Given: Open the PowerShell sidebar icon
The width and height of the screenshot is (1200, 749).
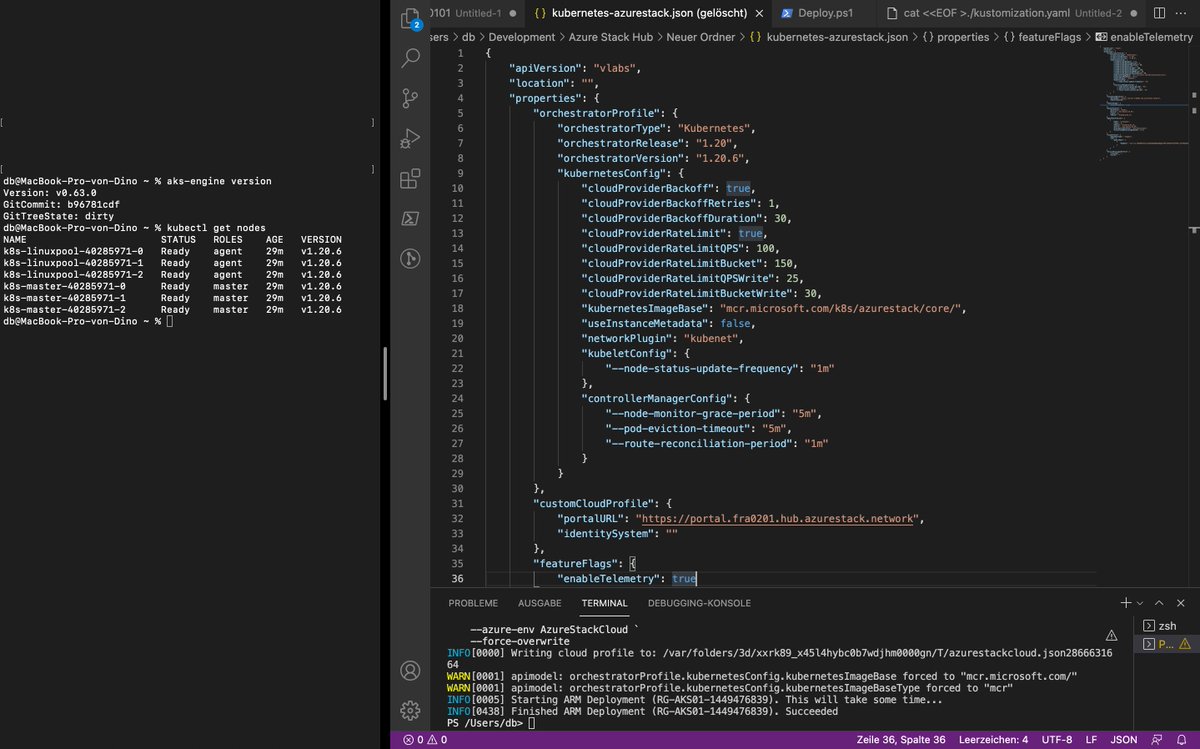Looking at the screenshot, I should coord(410,219).
